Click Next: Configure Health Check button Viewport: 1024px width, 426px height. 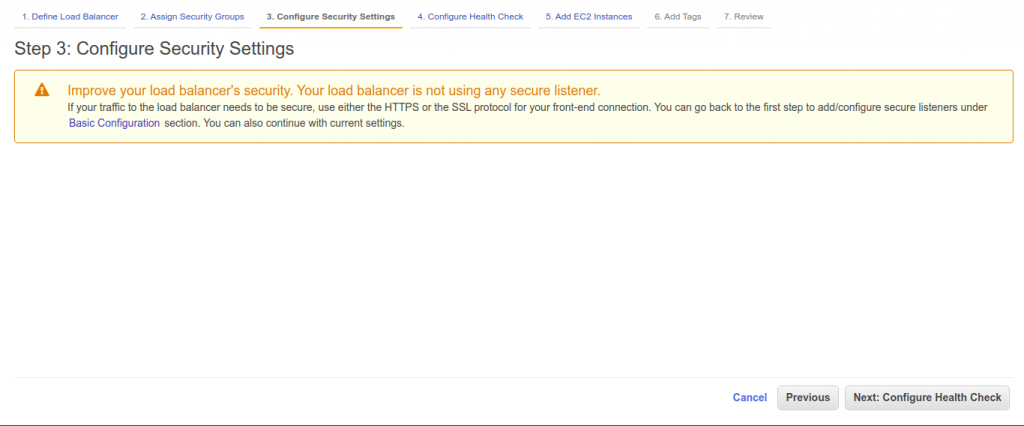tap(927, 397)
